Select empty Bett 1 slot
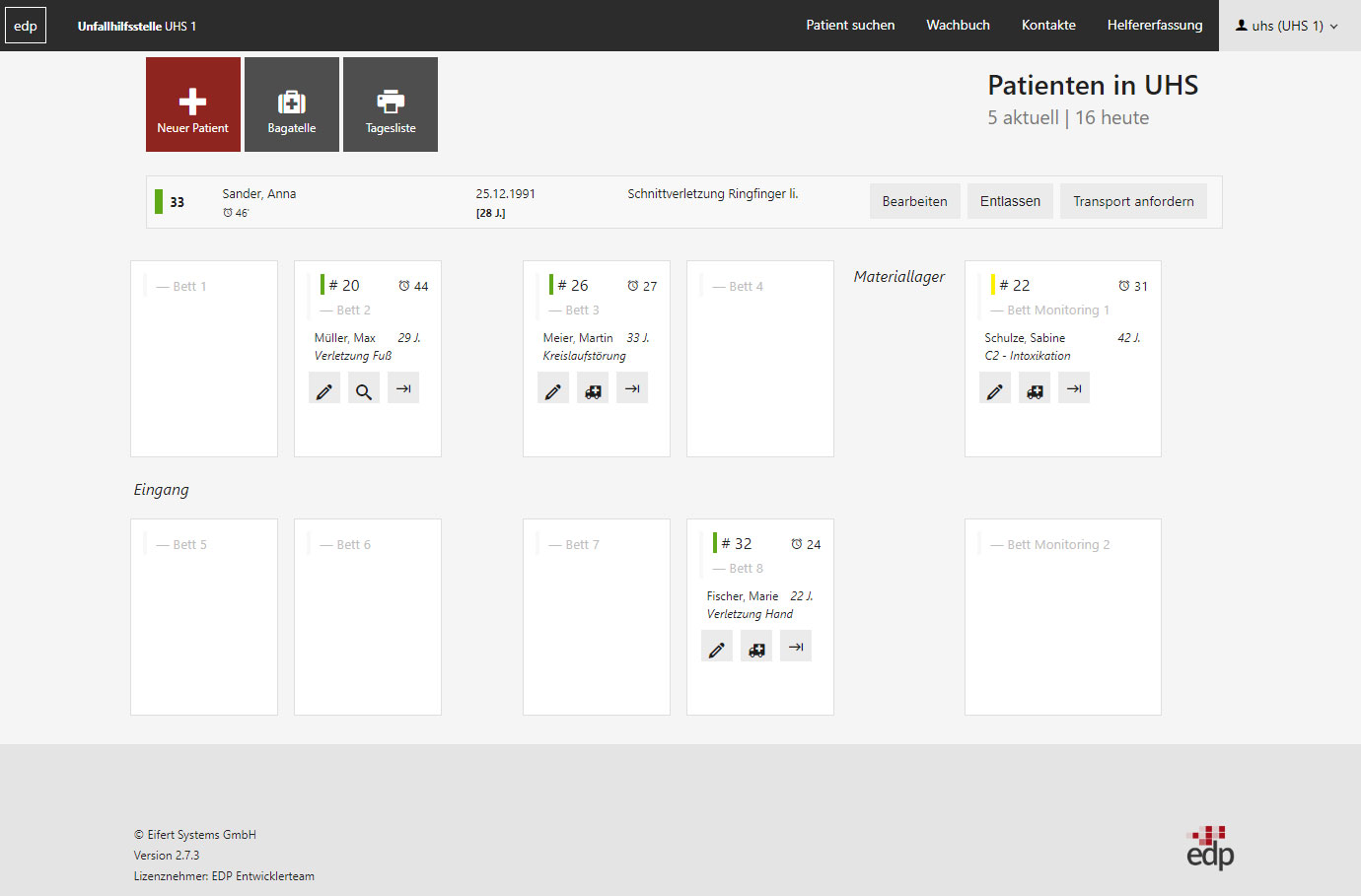1361x896 pixels. pos(204,359)
